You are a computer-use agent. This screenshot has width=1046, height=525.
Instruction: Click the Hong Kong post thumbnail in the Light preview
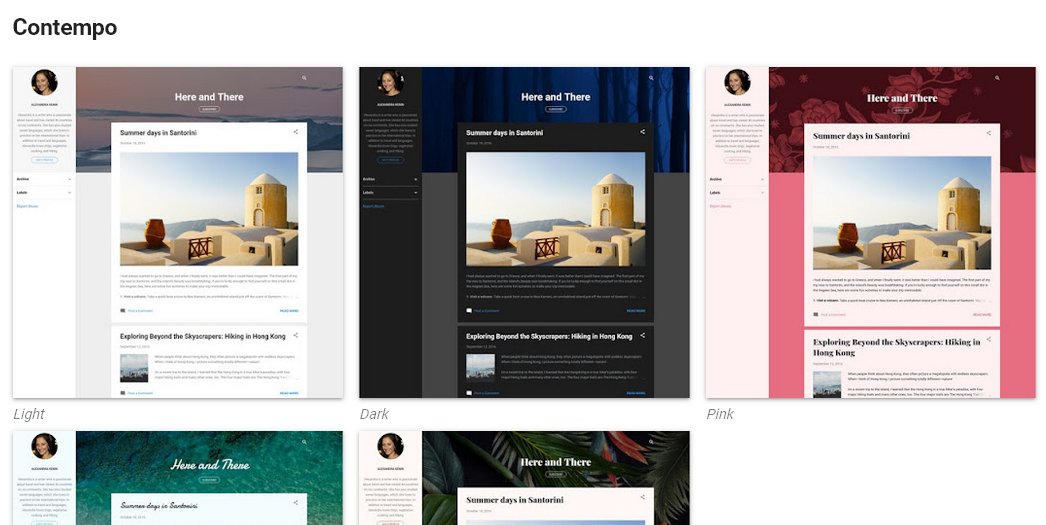[134, 368]
